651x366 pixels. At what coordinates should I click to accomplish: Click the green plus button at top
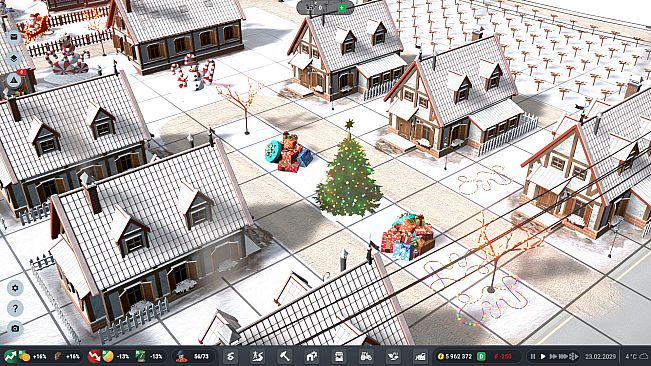click(341, 7)
